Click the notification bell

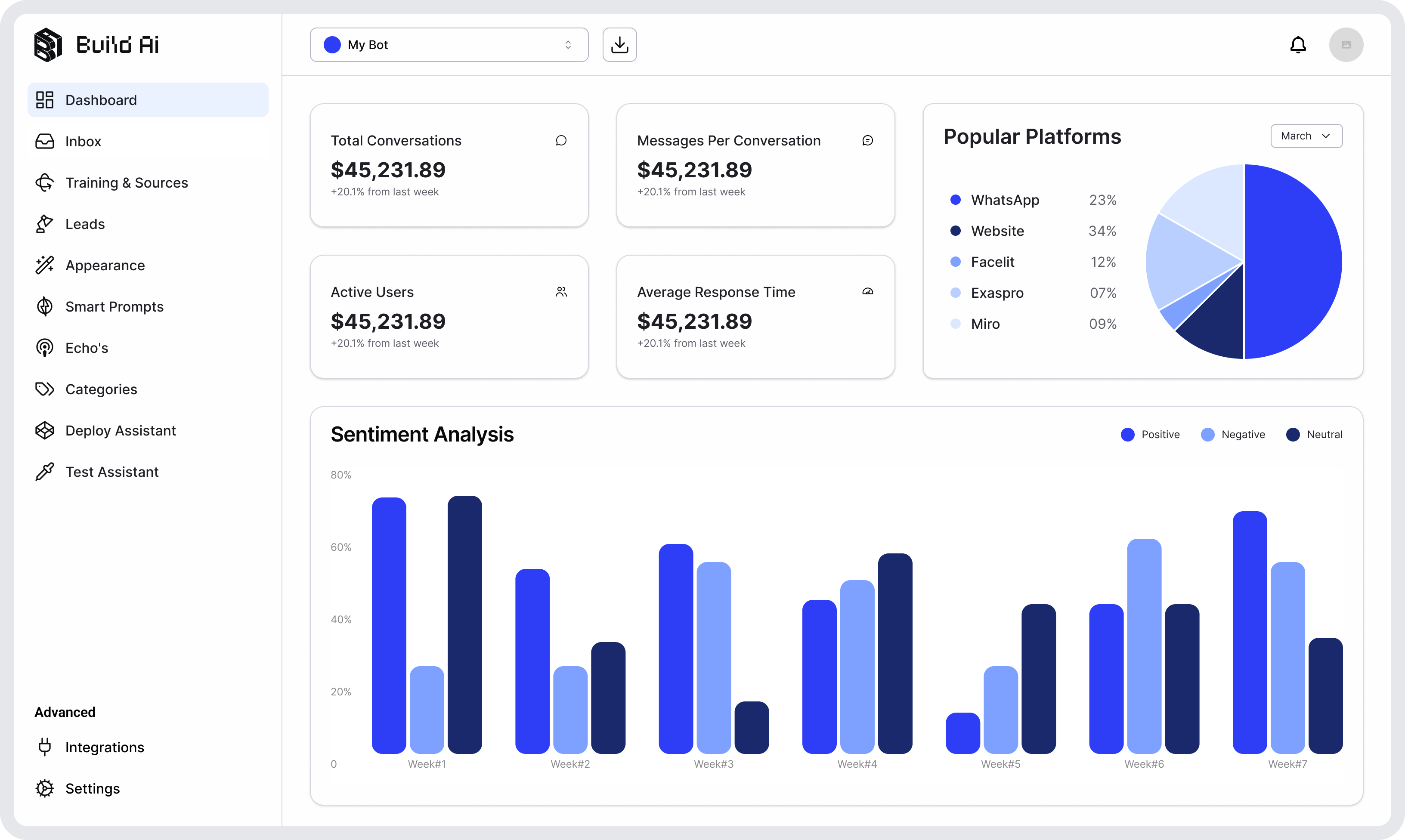[1298, 45]
